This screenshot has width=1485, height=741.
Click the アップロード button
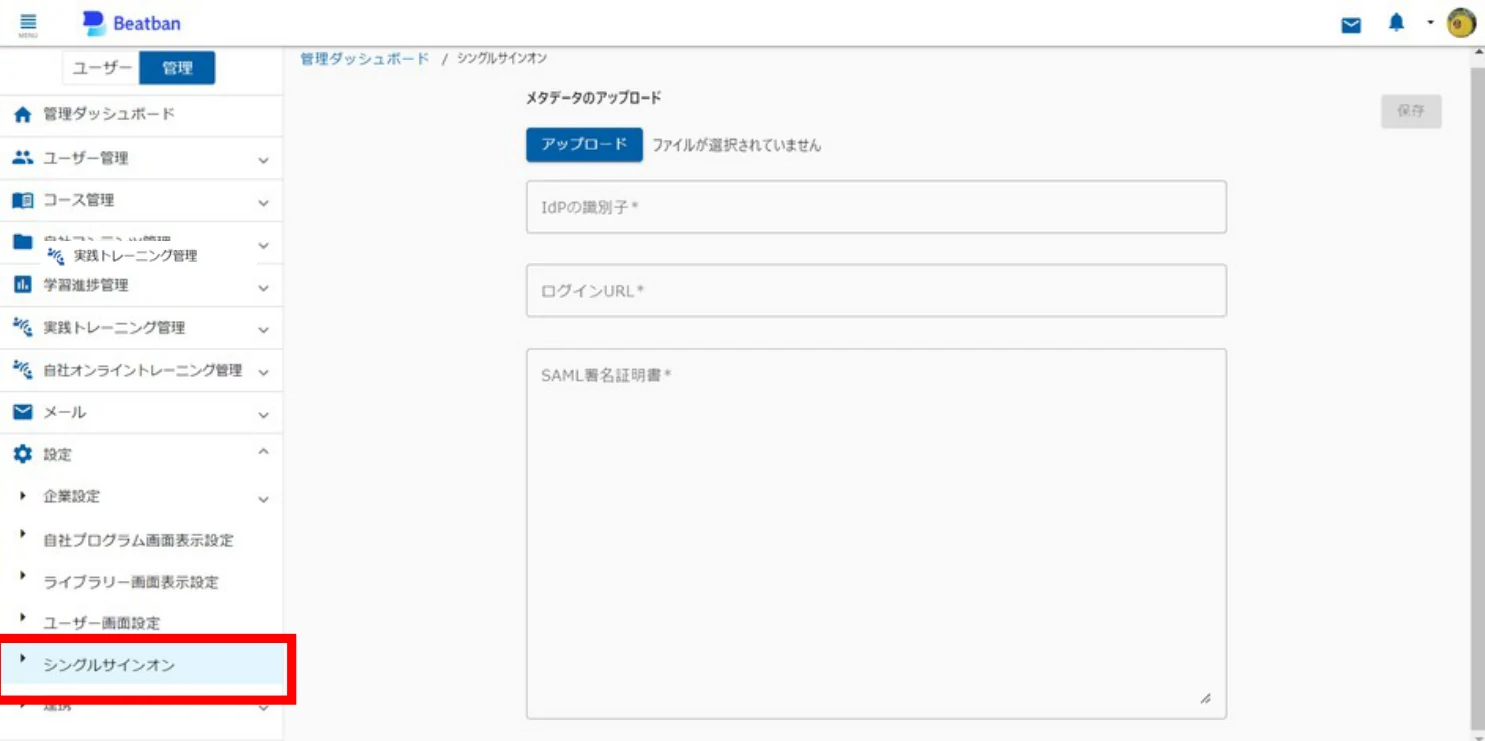[x=584, y=144]
